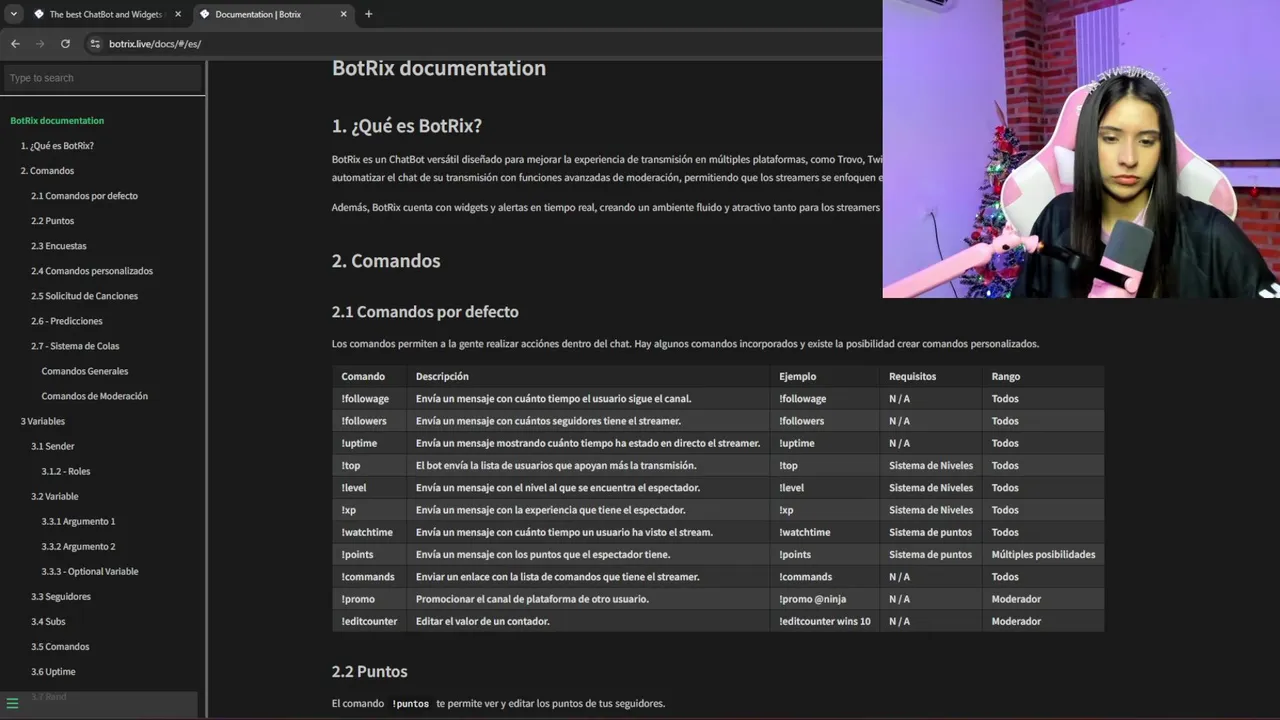The width and height of the screenshot is (1280, 720).
Task: Reload the page with the refresh icon
Action: click(65, 44)
